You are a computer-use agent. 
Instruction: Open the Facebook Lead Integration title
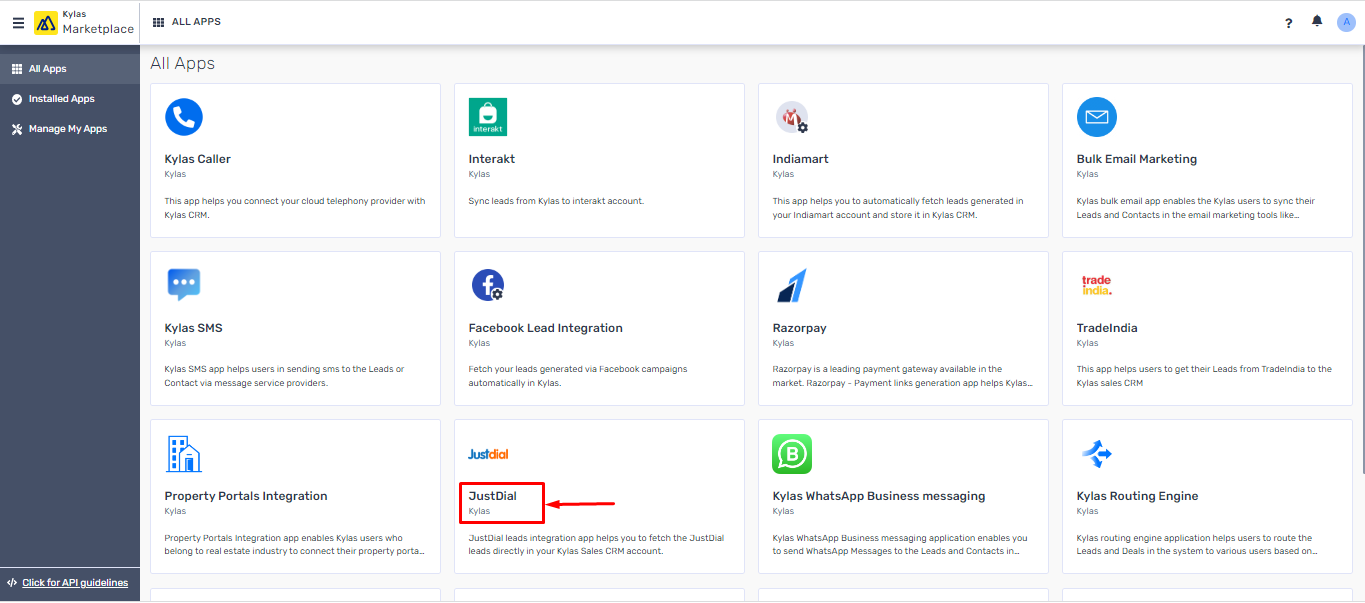coord(546,328)
